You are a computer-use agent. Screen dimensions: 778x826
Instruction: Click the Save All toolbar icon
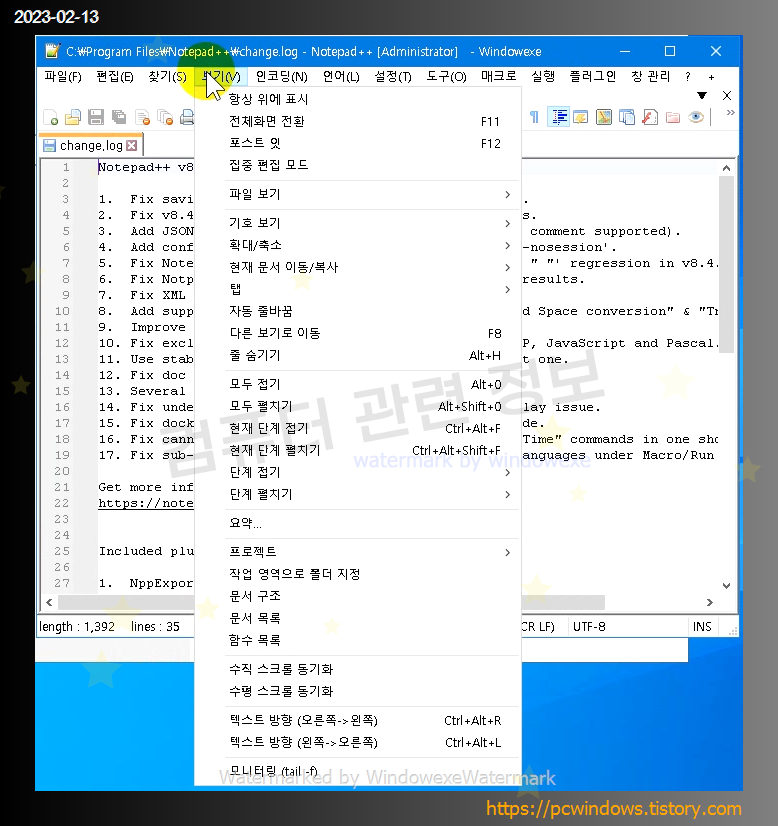pyautogui.click(x=119, y=117)
